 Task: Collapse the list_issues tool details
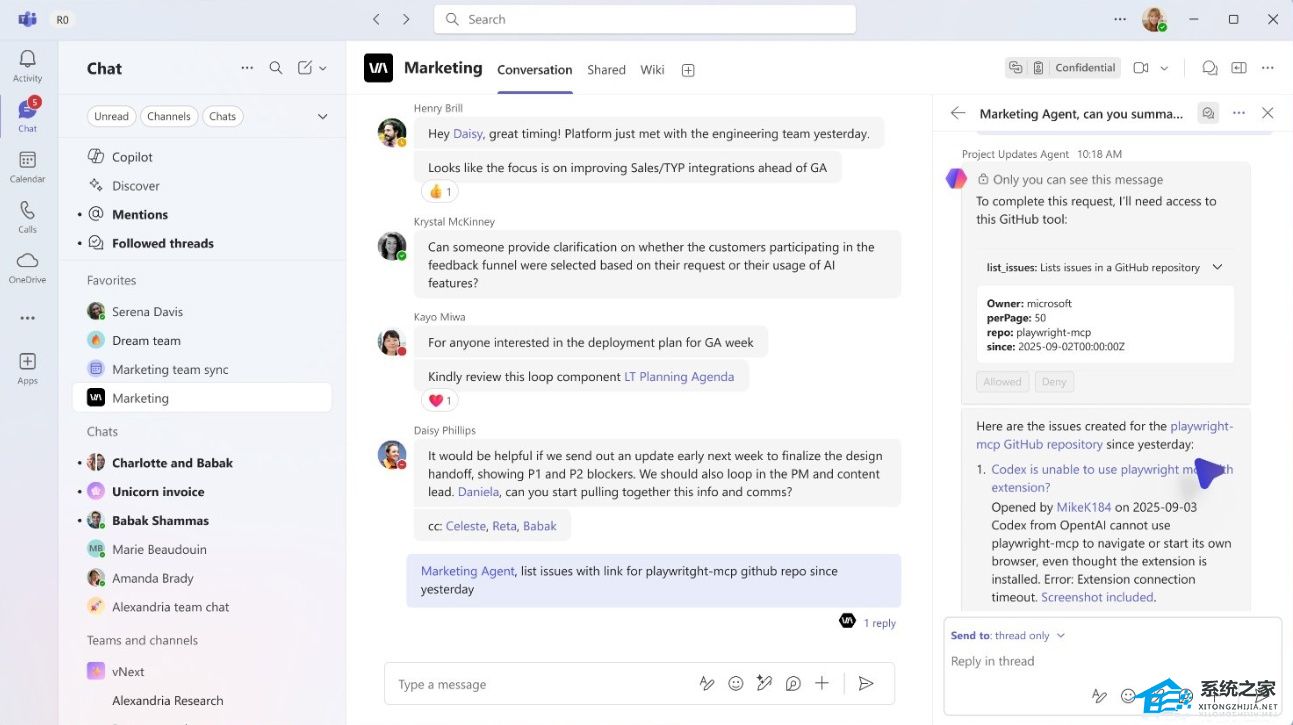tap(1217, 267)
